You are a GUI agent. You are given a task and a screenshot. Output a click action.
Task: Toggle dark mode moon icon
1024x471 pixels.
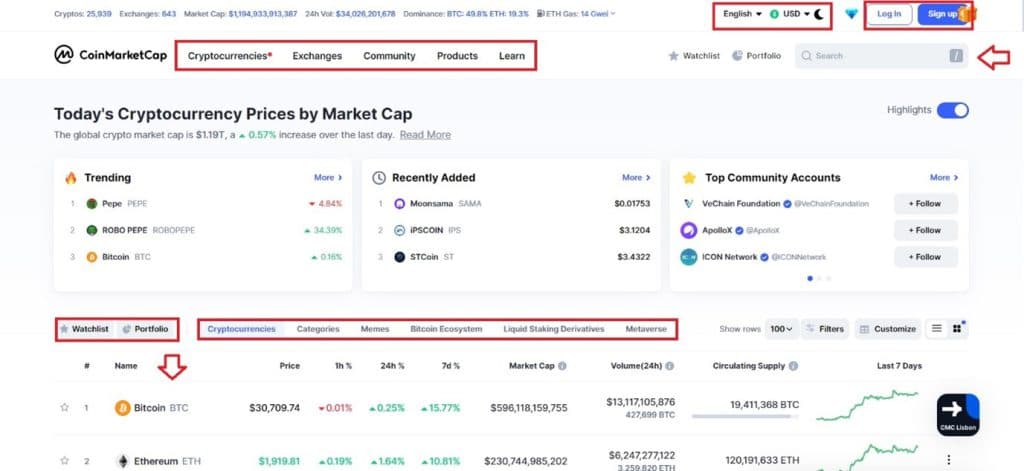click(x=818, y=14)
